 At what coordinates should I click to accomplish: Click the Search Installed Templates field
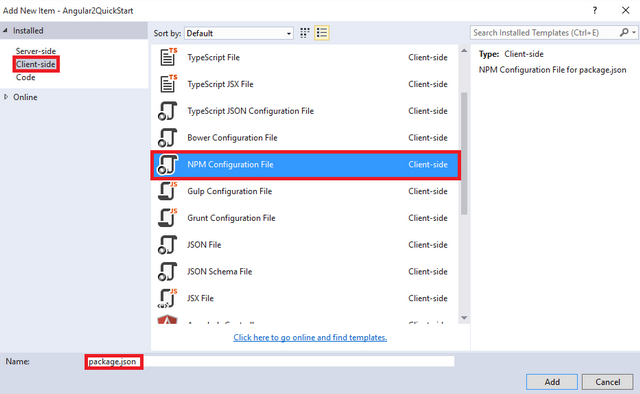[x=544, y=33]
